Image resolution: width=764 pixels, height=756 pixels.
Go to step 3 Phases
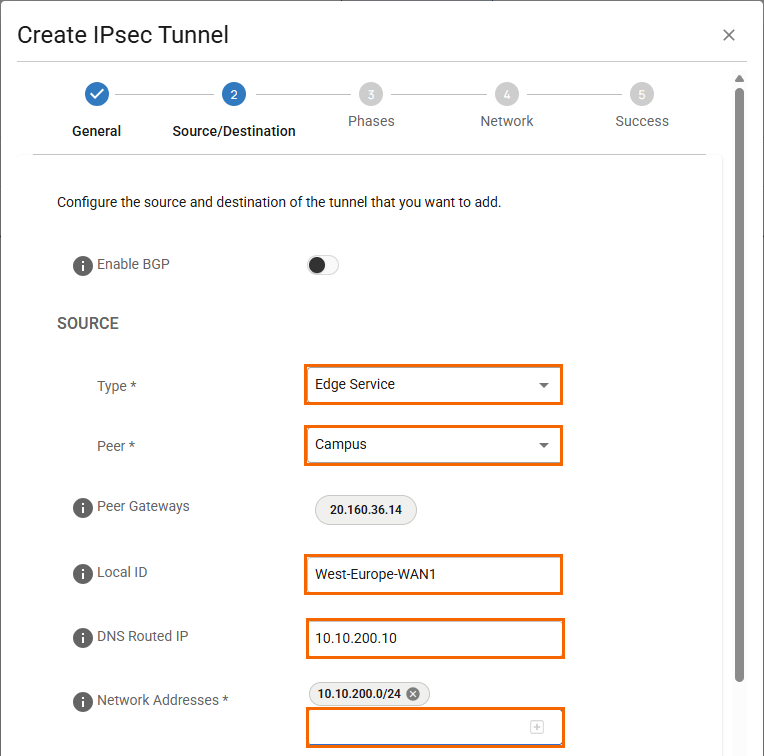point(371,95)
